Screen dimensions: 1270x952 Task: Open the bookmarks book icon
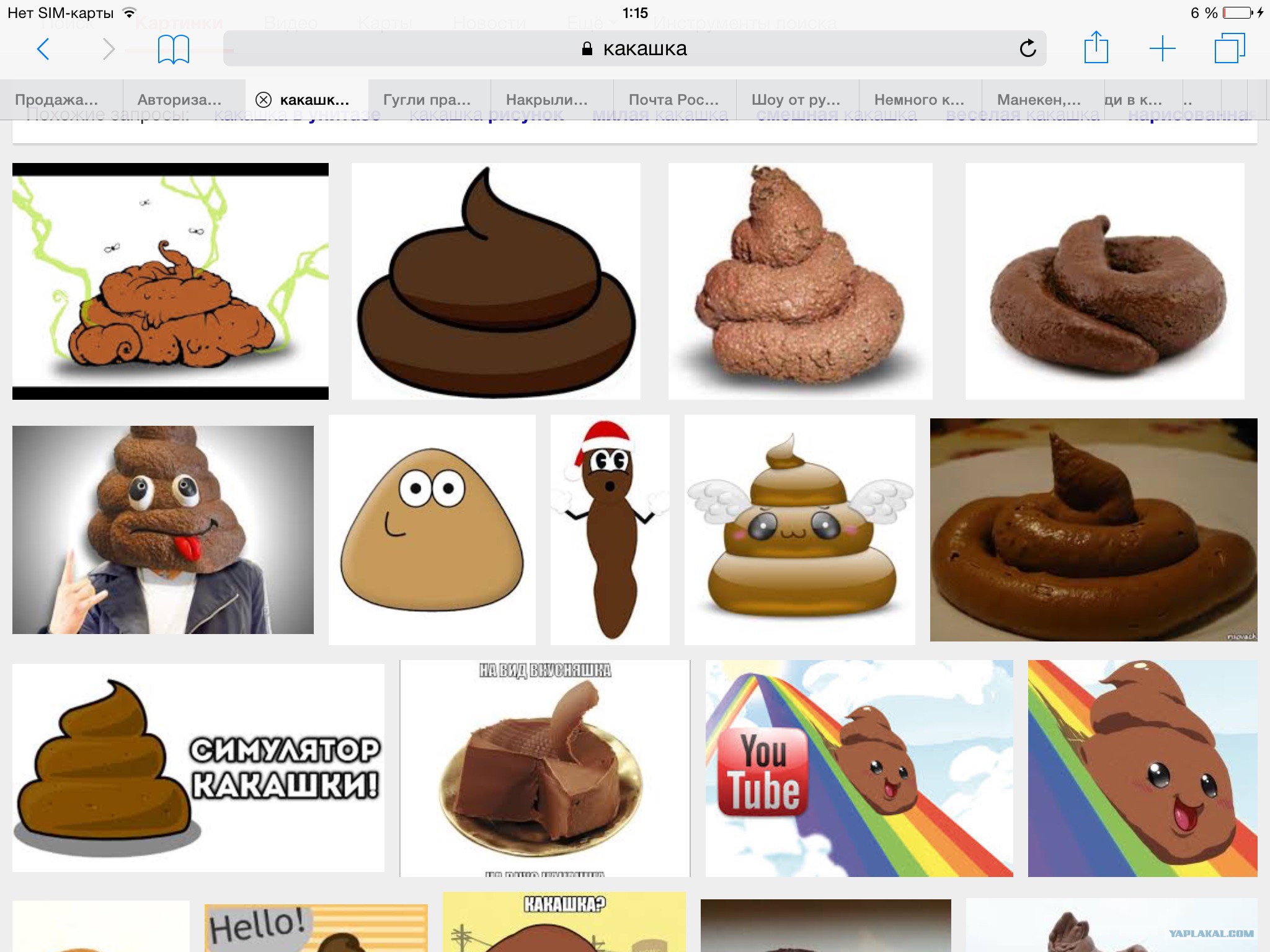pos(174,49)
